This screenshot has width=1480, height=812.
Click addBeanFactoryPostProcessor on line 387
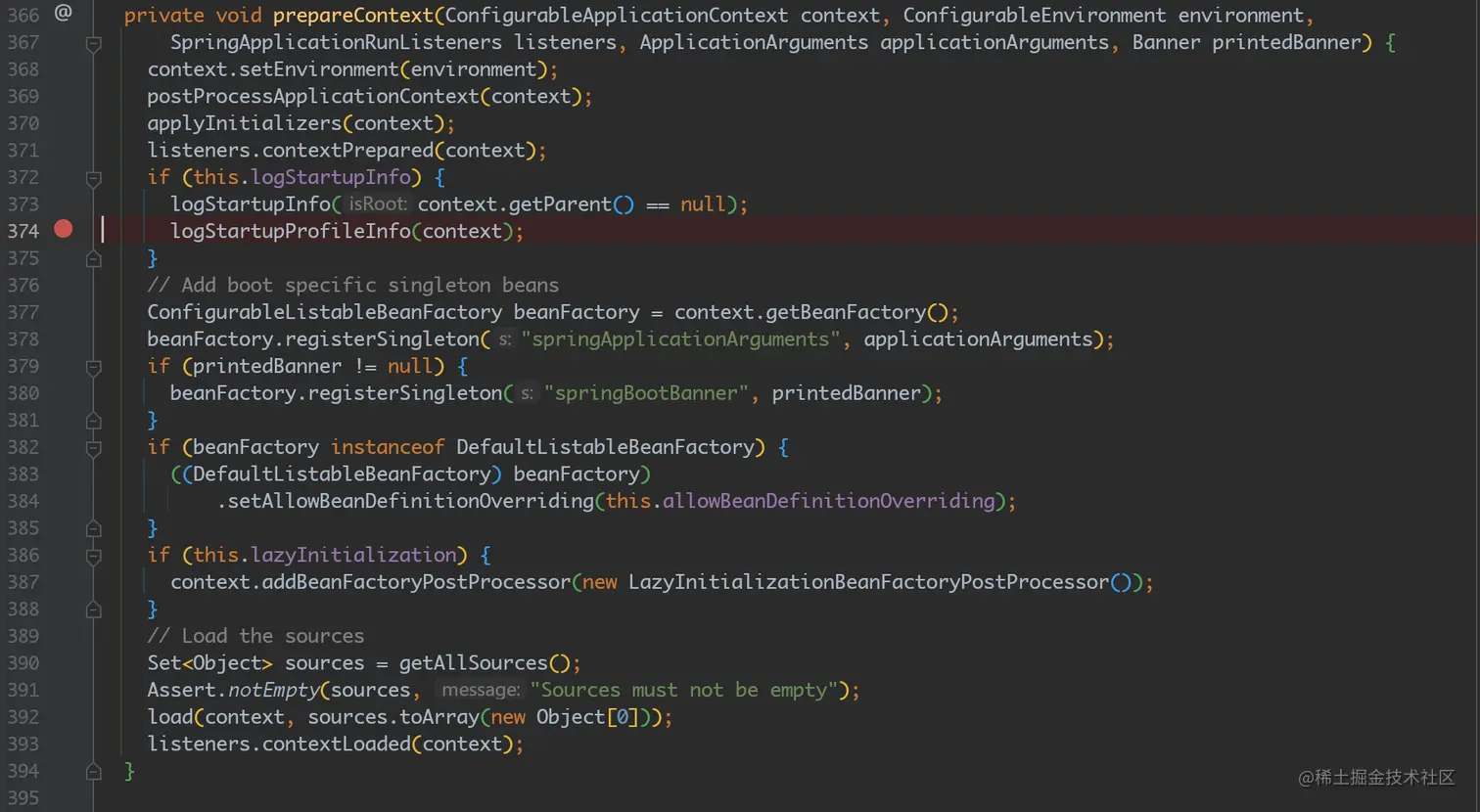tap(416, 582)
